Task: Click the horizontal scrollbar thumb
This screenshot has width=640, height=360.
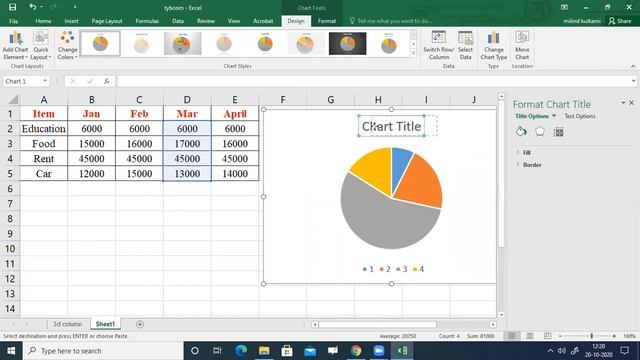Action: click(378, 324)
